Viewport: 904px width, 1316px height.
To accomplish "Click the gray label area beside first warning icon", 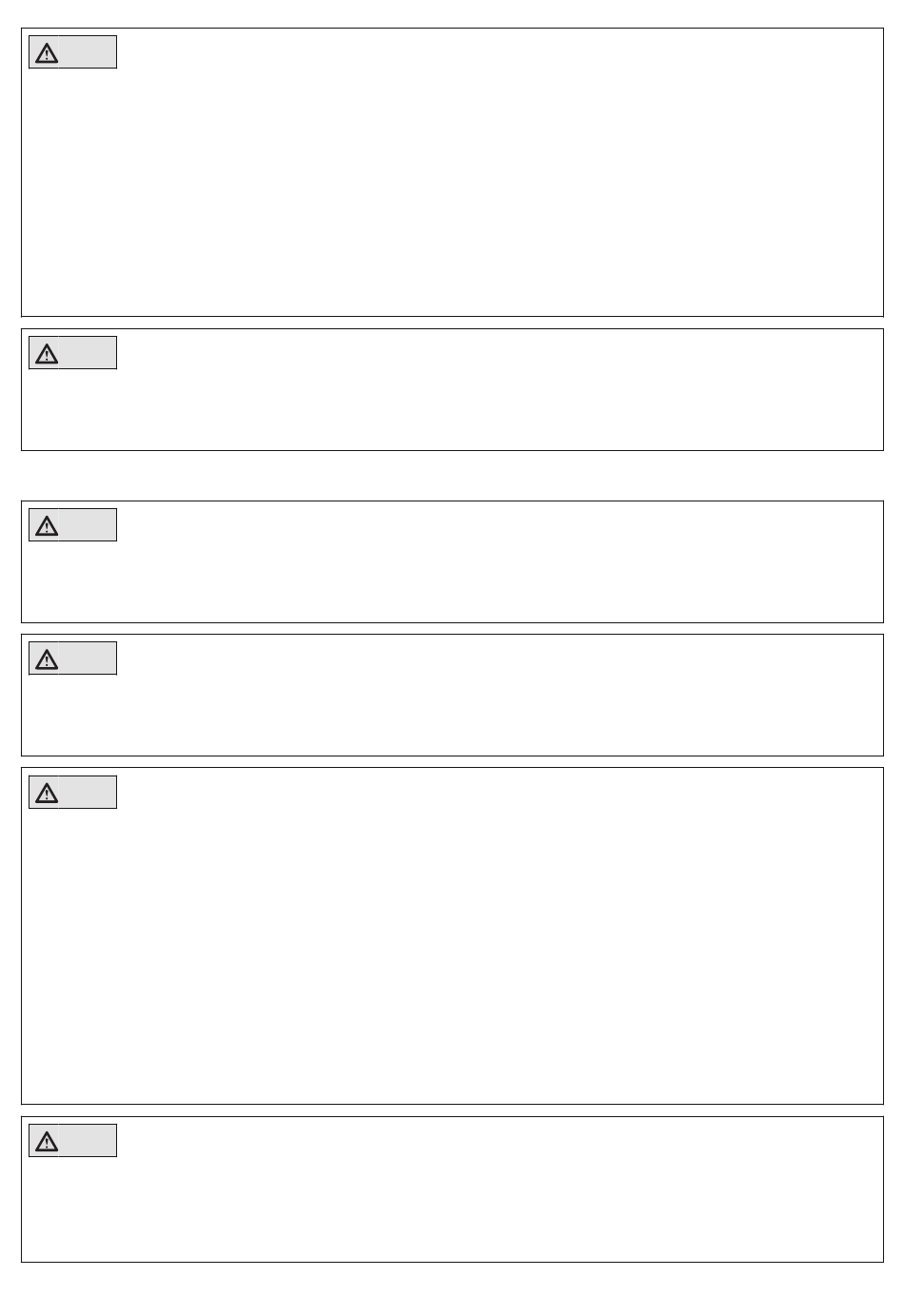I will [x=88, y=52].
